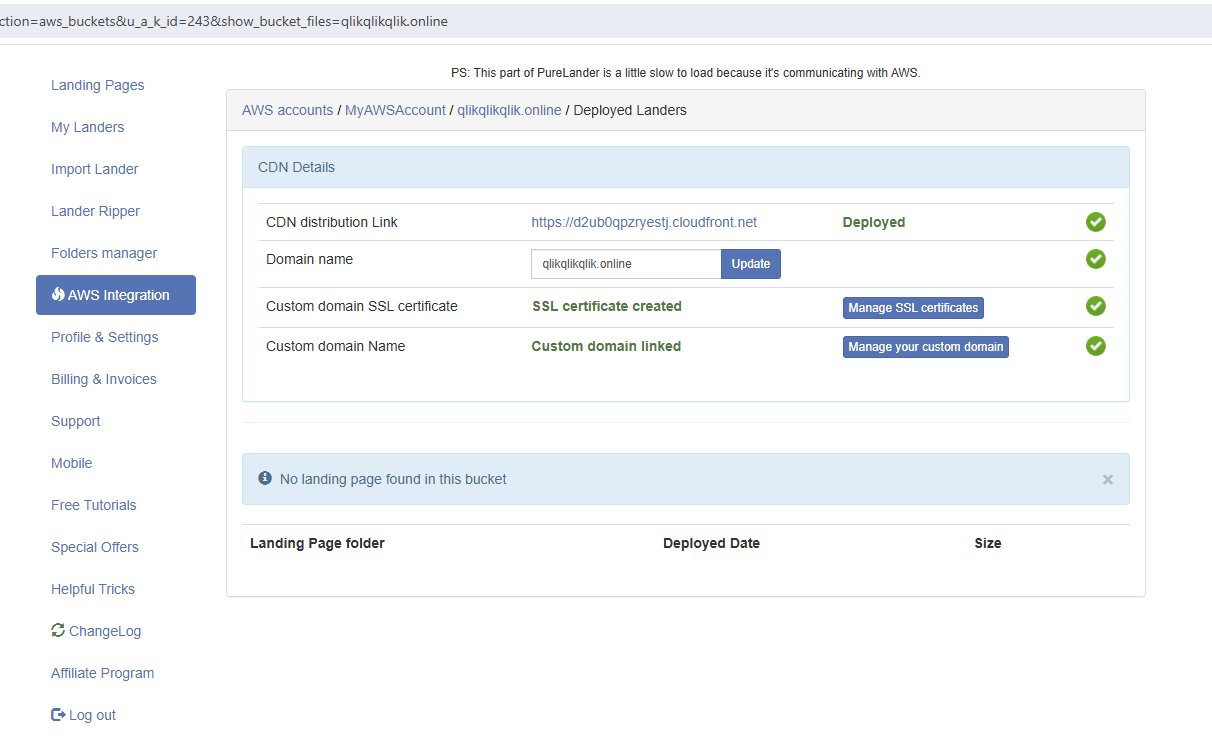
Task: Click the green check icon beside Domain name
Action: click(1096, 259)
